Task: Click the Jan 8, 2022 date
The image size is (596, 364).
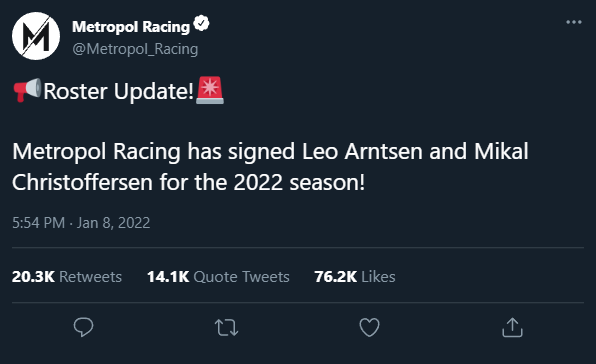Action: click(x=113, y=223)
